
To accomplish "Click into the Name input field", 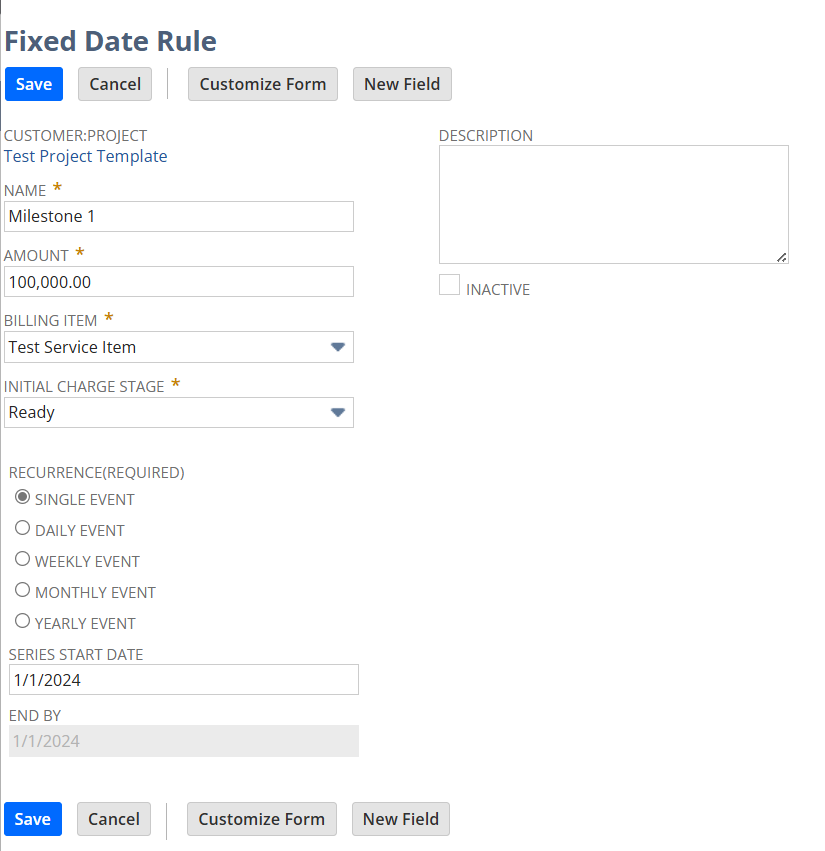I will click(x=179, y=216).
